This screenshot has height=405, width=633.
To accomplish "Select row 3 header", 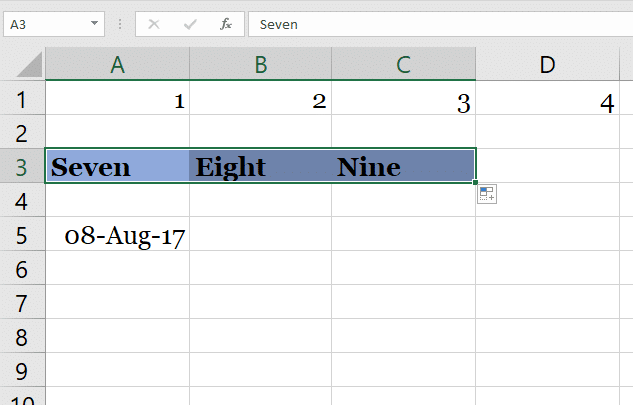I will [22, 167].
